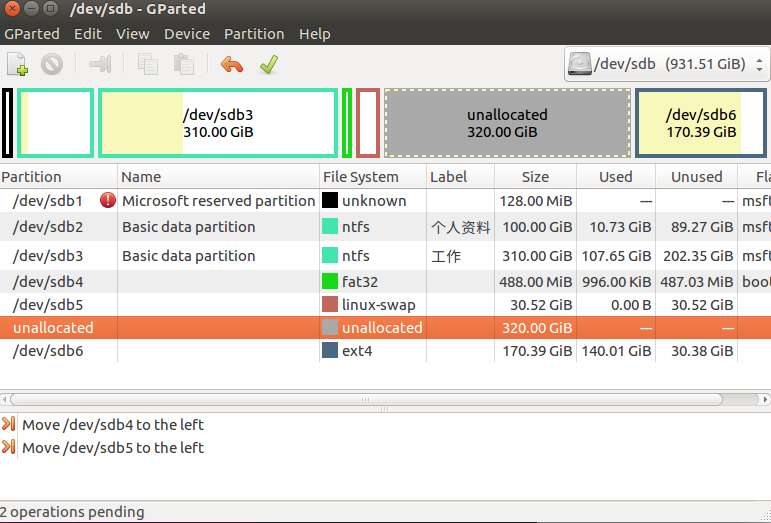Open the Device menu
771x523 pixels.
187,34
